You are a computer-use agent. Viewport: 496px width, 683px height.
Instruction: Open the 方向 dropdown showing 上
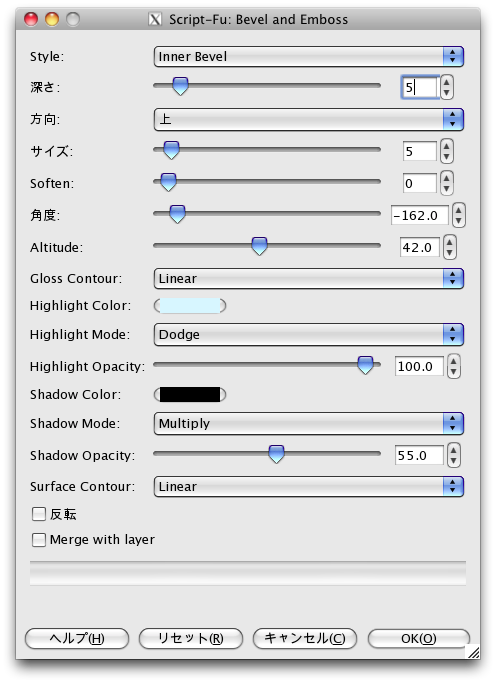coord(309,119)
